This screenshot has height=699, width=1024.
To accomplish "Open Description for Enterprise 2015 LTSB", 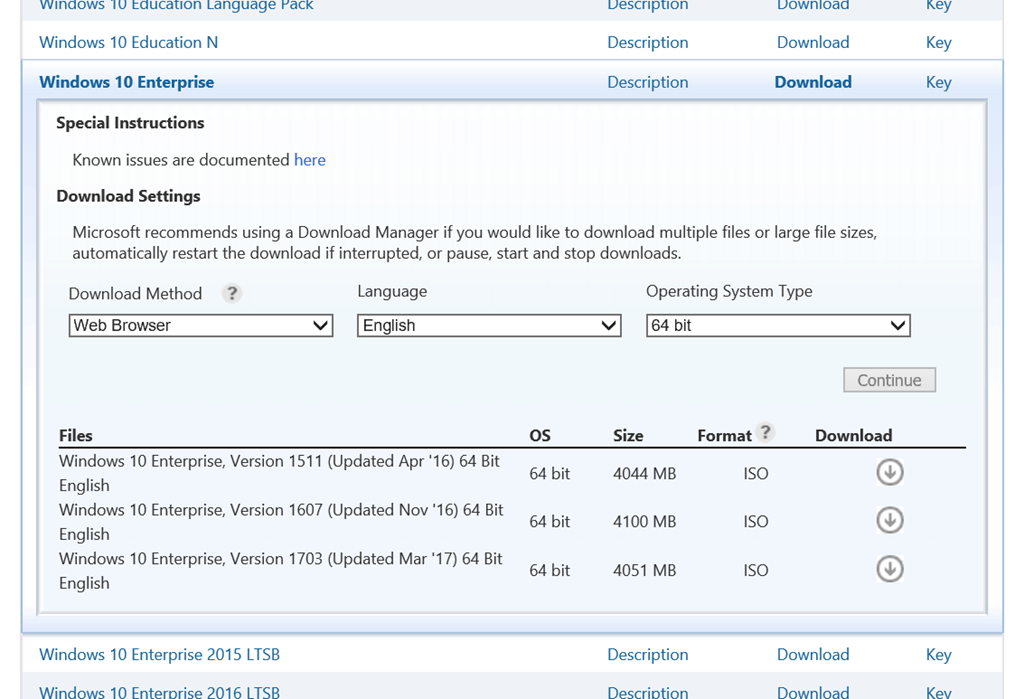I will click(x=647, y=655).
